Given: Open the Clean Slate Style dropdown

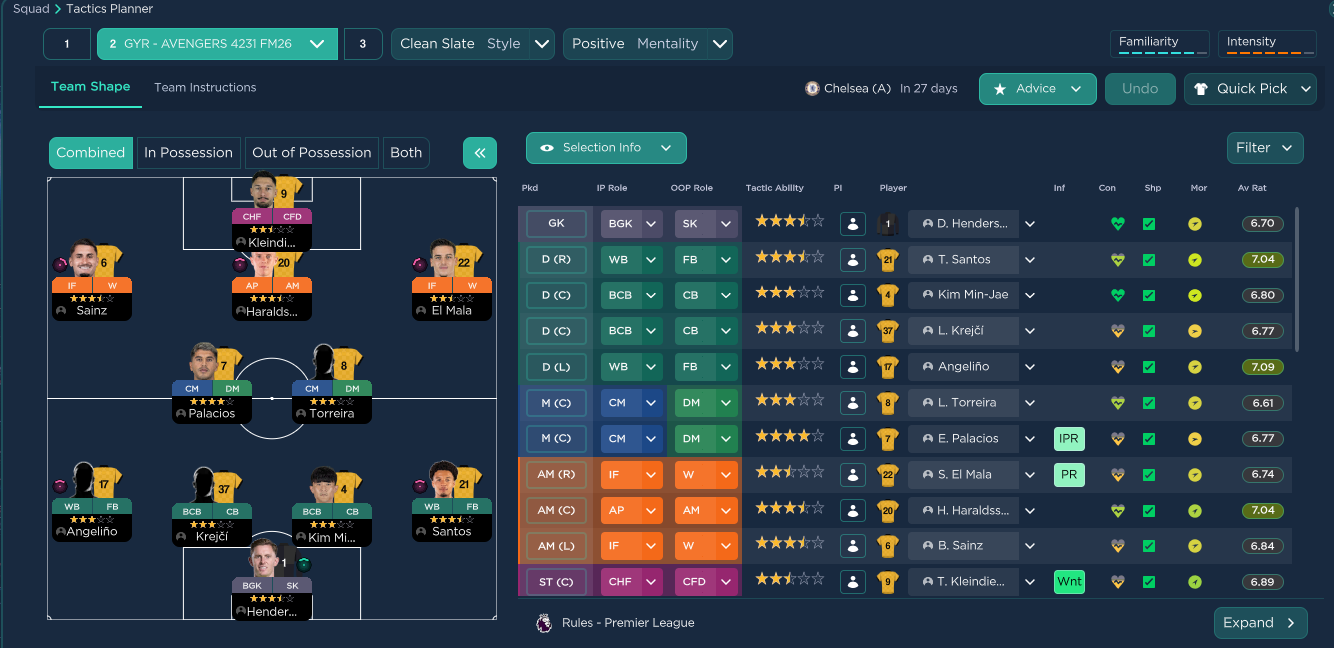Looking at the screenshot, I should [473, 44].
